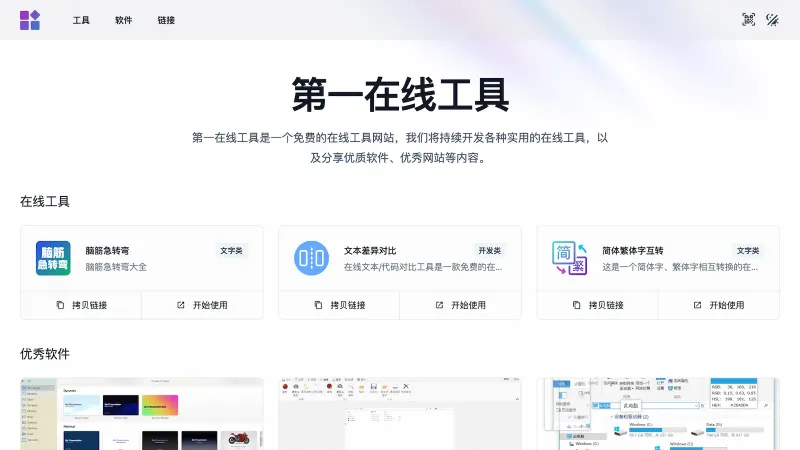Image resolution: width=800 pixels, height=450 pixels.
Task: Toggle the dark/light theme icon
Action: [772, 20]
